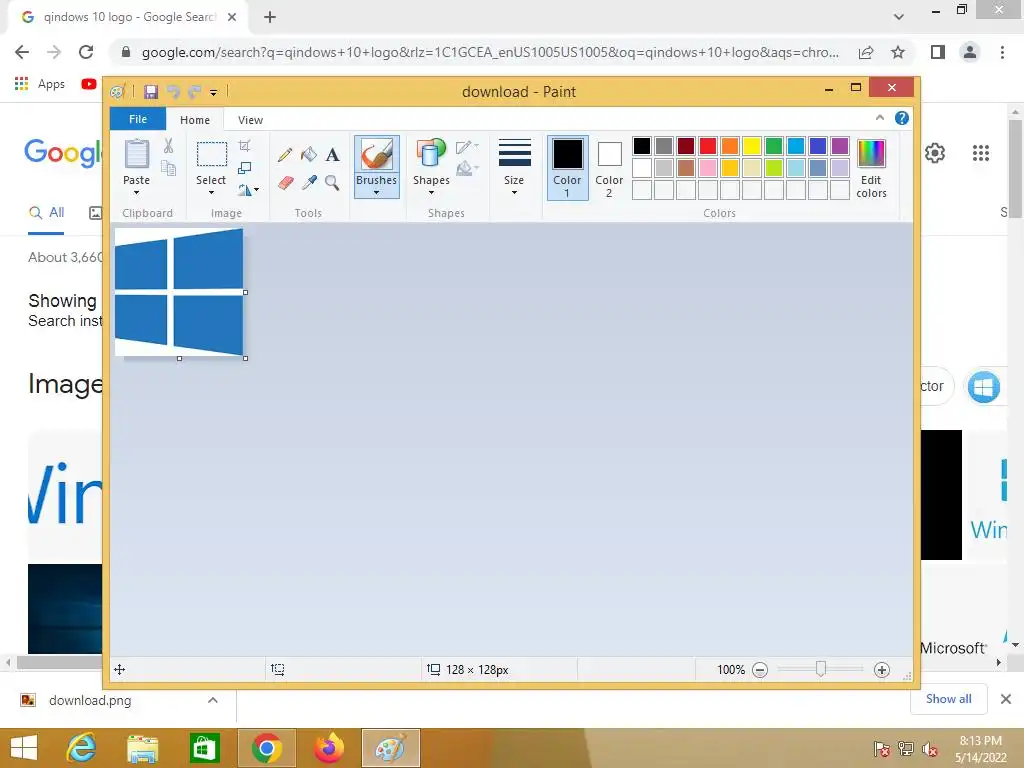1024x768 pixels.
Task: Open download.png options chevron in downloads bar
Action: click(x=213, y=700)
